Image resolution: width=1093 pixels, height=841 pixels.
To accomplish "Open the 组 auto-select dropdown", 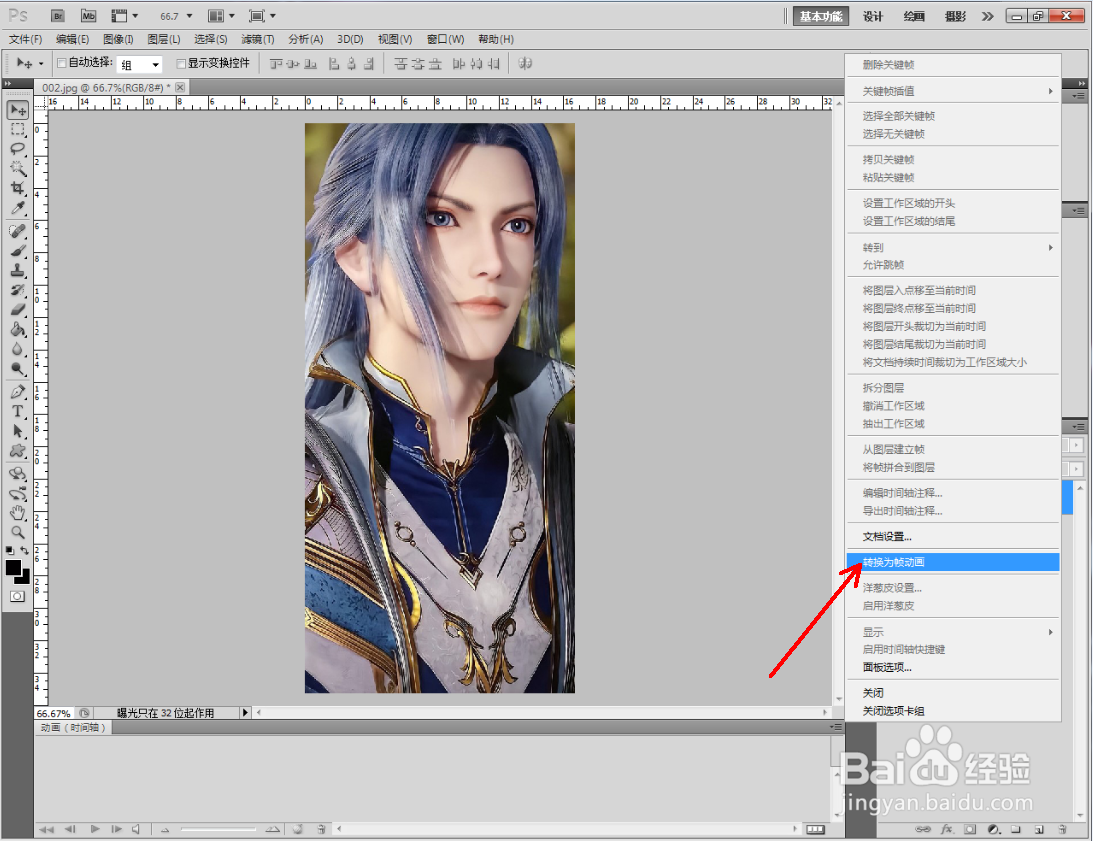I will coord(139,64).
